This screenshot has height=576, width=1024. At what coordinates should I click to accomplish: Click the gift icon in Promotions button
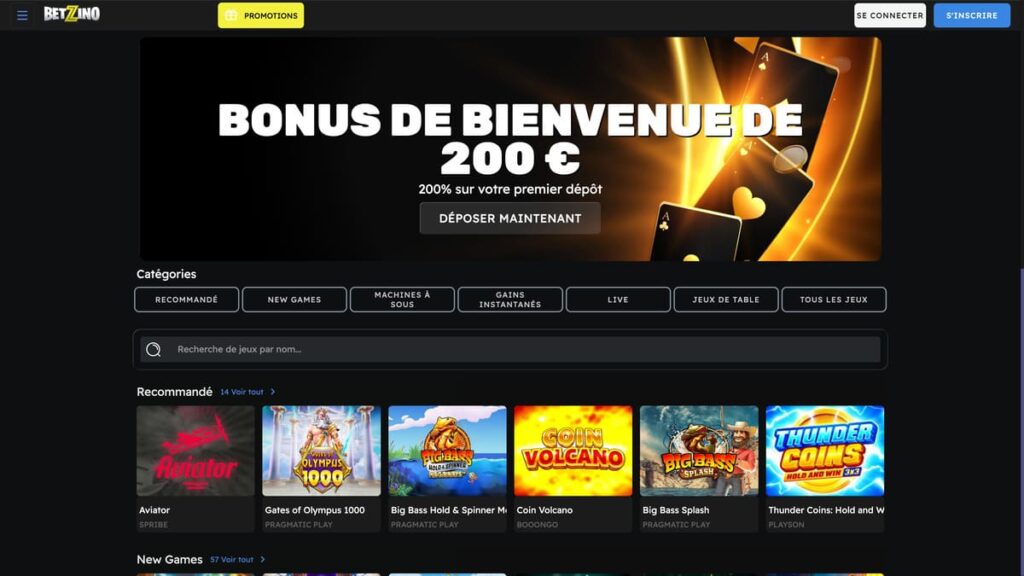pyautogui.click(x=231, y=16)
